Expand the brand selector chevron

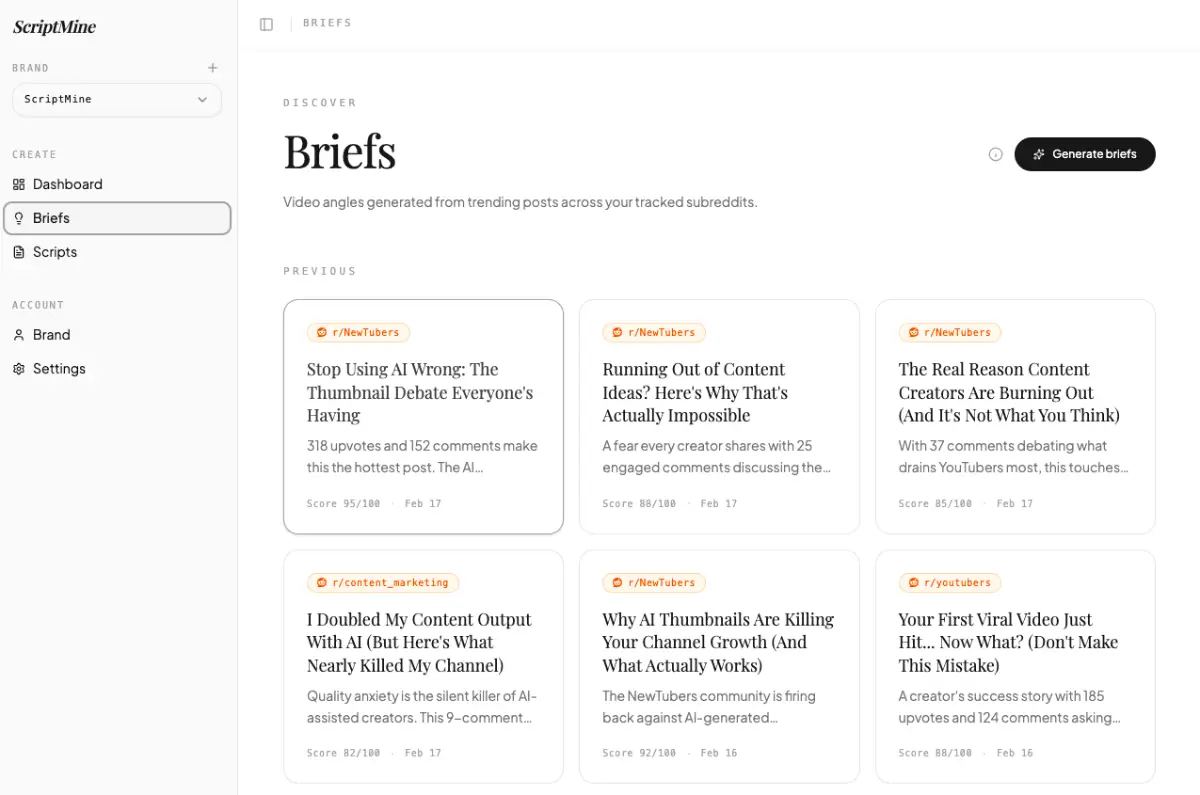point(202,100)
